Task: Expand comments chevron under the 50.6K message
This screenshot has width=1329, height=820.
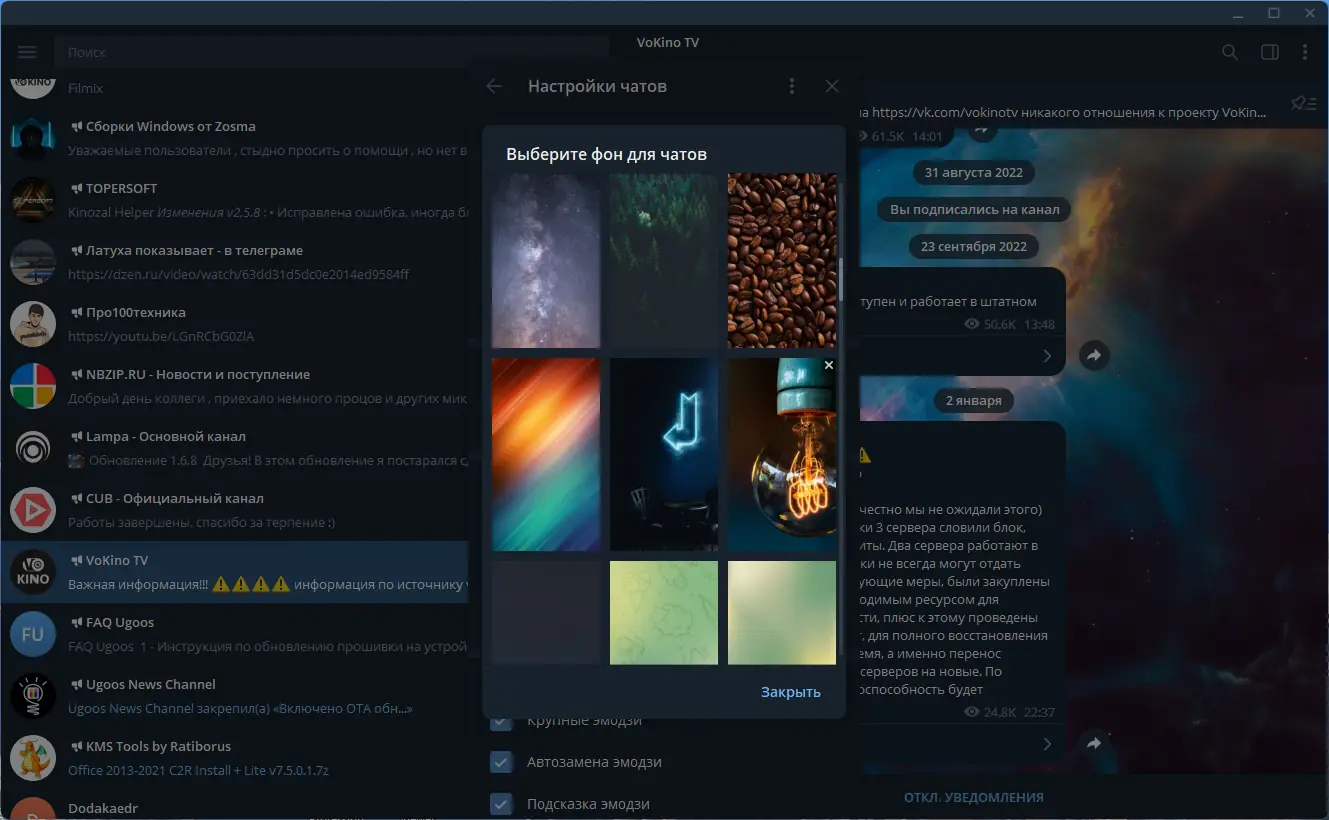Action: (1047, 356)
